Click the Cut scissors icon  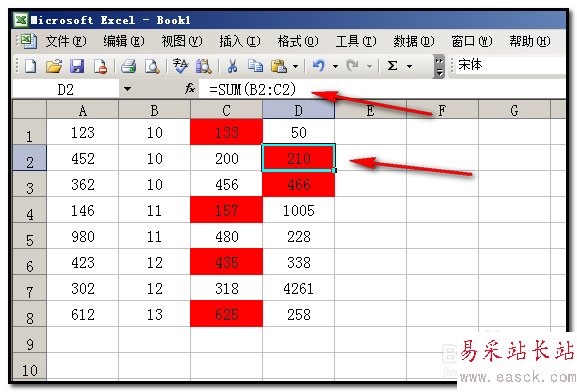point(232,67)
